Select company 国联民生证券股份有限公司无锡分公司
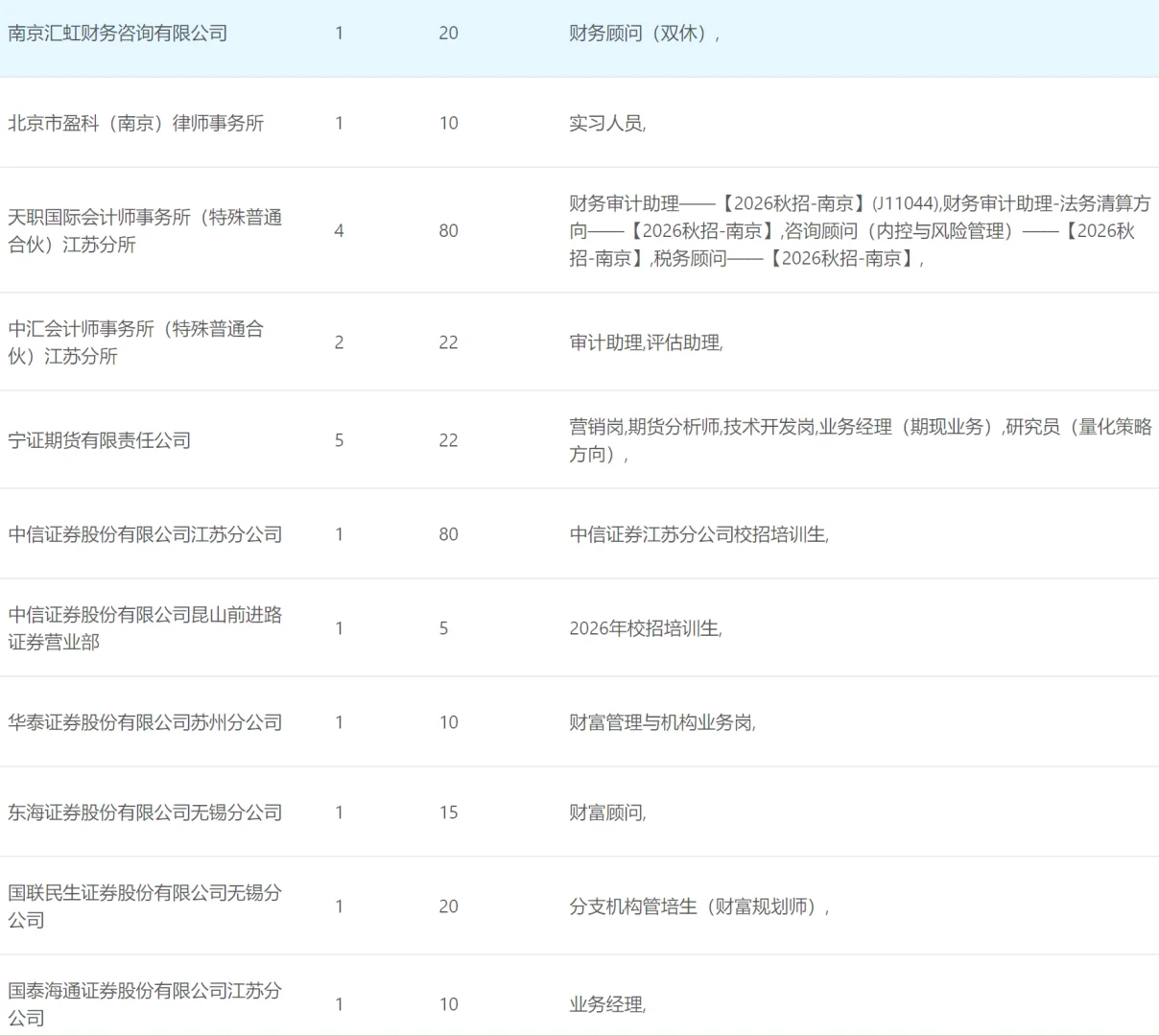Viewport: 1159px width, 1036px height. click(x=145, y=906)
